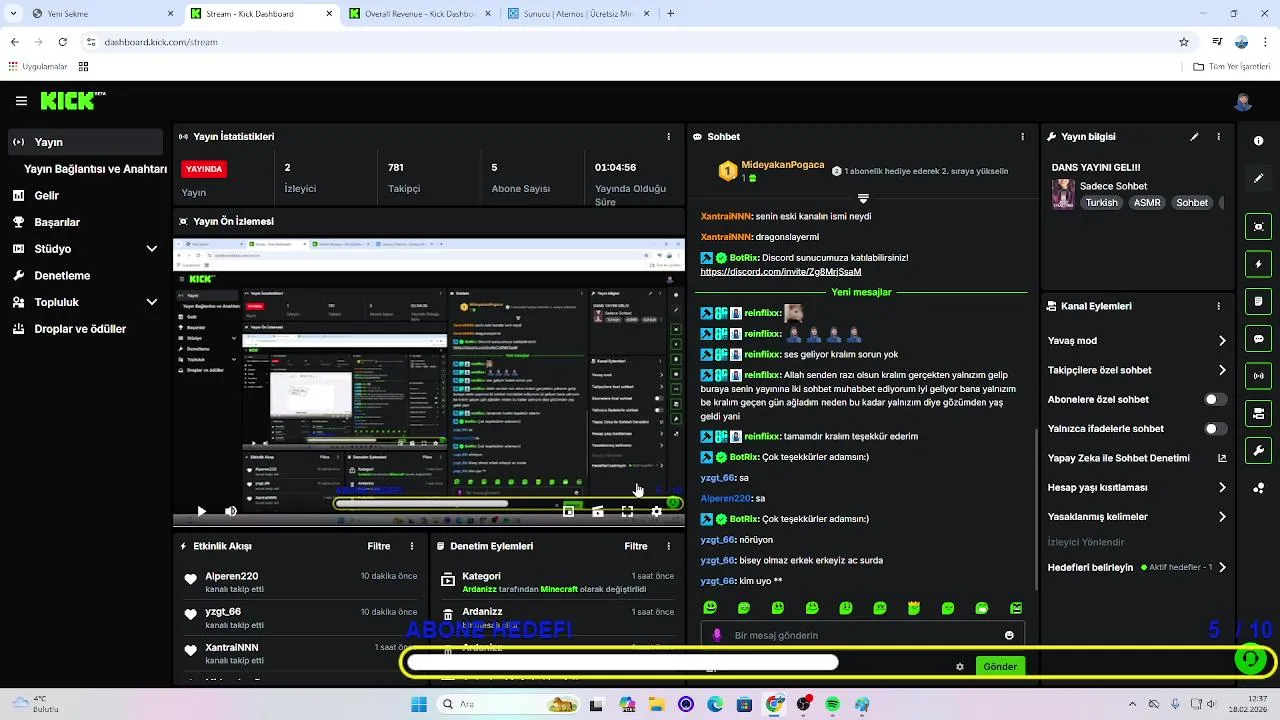Open stream preview settings gear
Image resolution: width=1280 pixels, height=720 pixels.
[656, 511]
